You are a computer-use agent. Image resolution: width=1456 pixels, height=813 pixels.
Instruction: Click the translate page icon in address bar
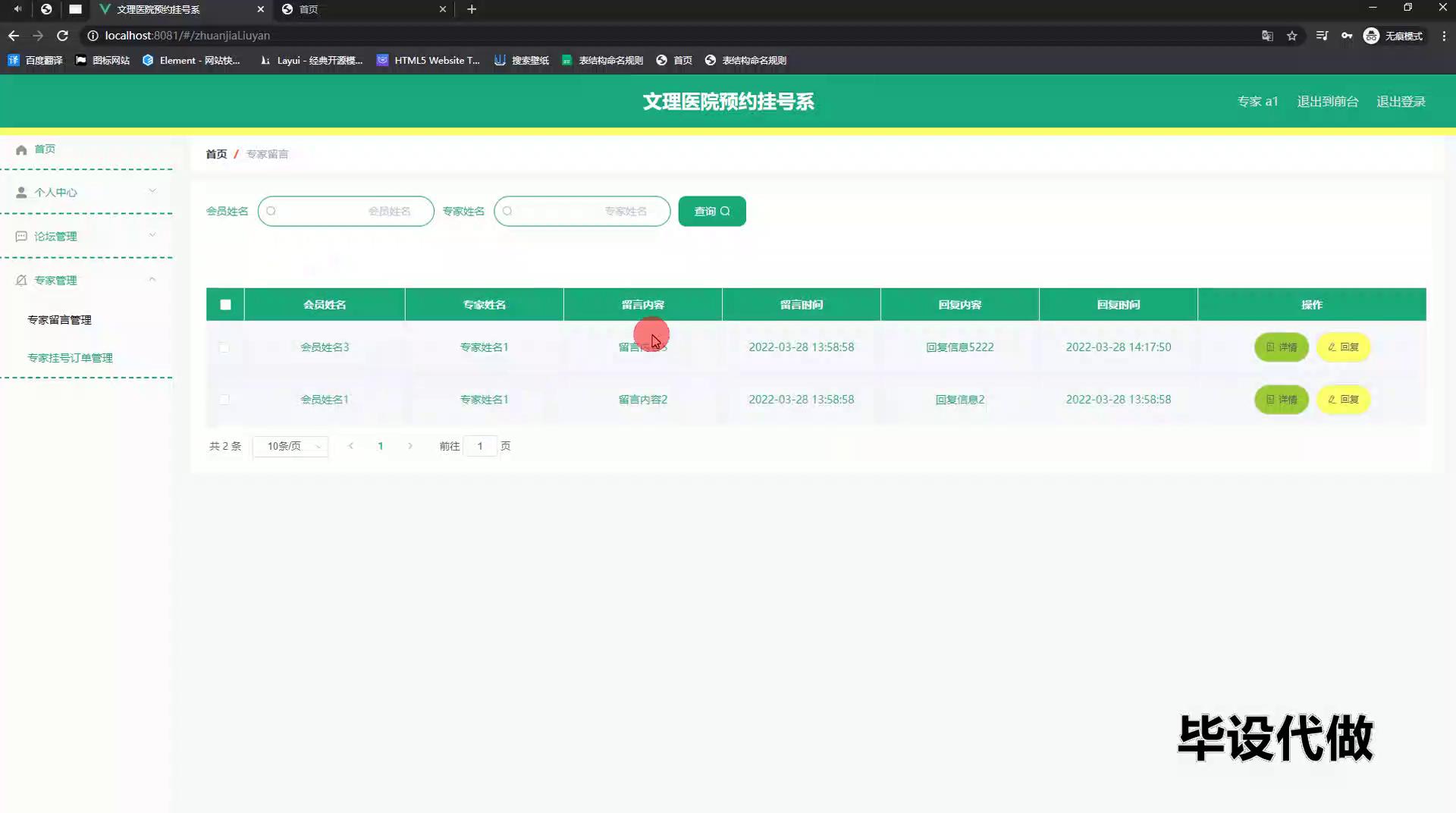pos(1267,36)
